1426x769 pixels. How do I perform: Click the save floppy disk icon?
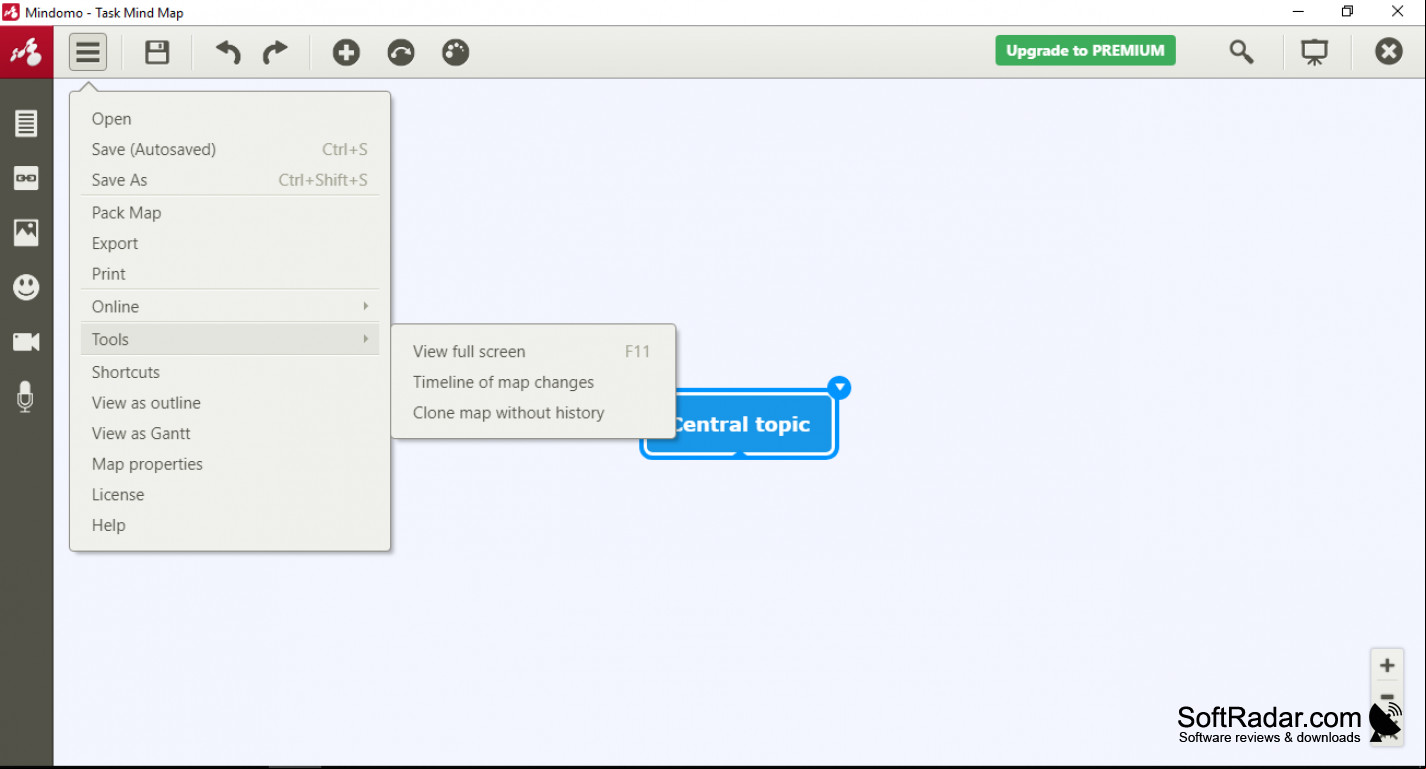click(x=157, y=52)
